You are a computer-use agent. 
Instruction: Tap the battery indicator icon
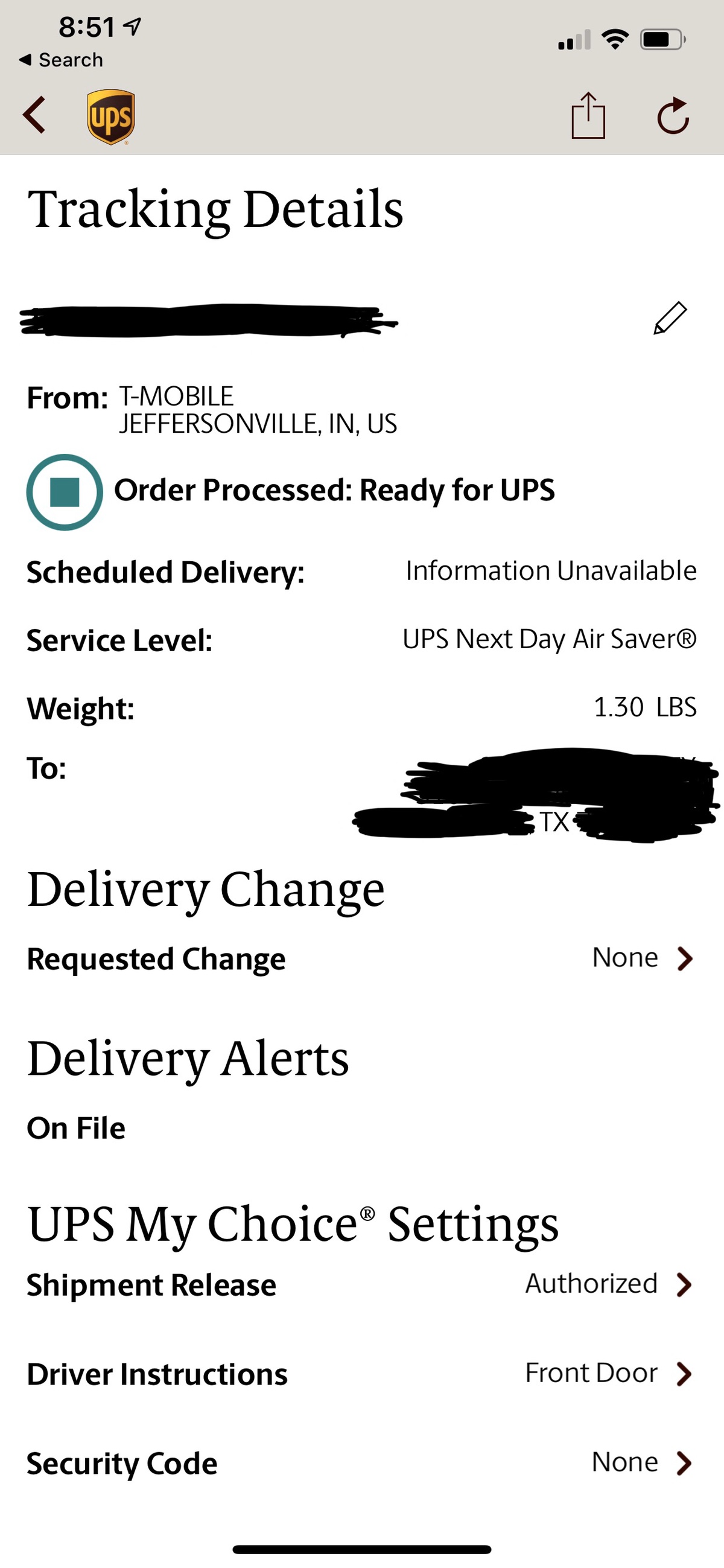pos(662,40)
